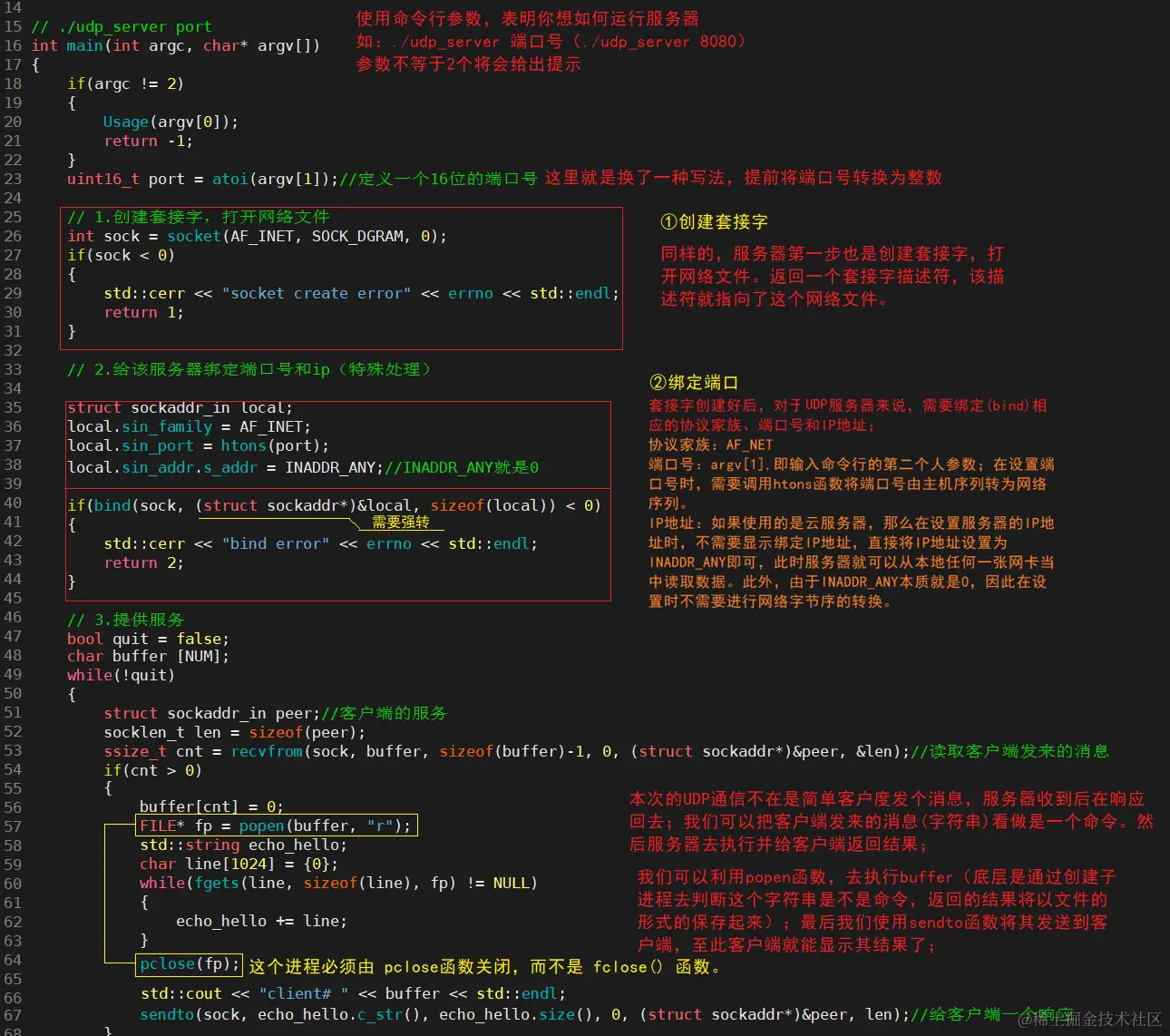Click line number 40 in gutter

(13, 503)
